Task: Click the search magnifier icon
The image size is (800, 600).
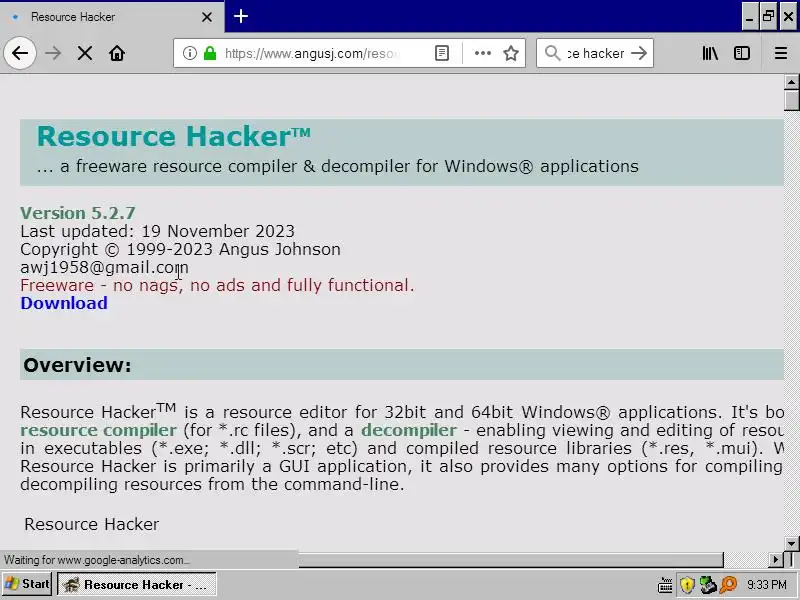Action: [x=552, y=53]
